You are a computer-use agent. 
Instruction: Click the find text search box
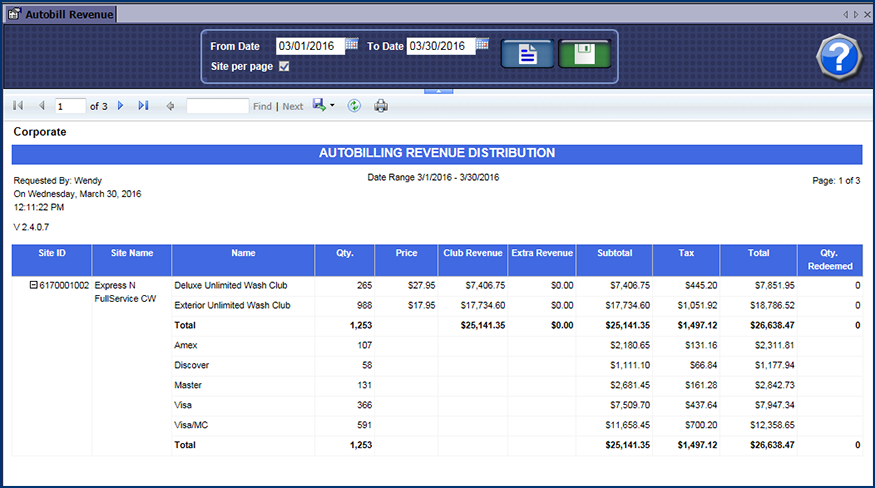pos(217,106)
